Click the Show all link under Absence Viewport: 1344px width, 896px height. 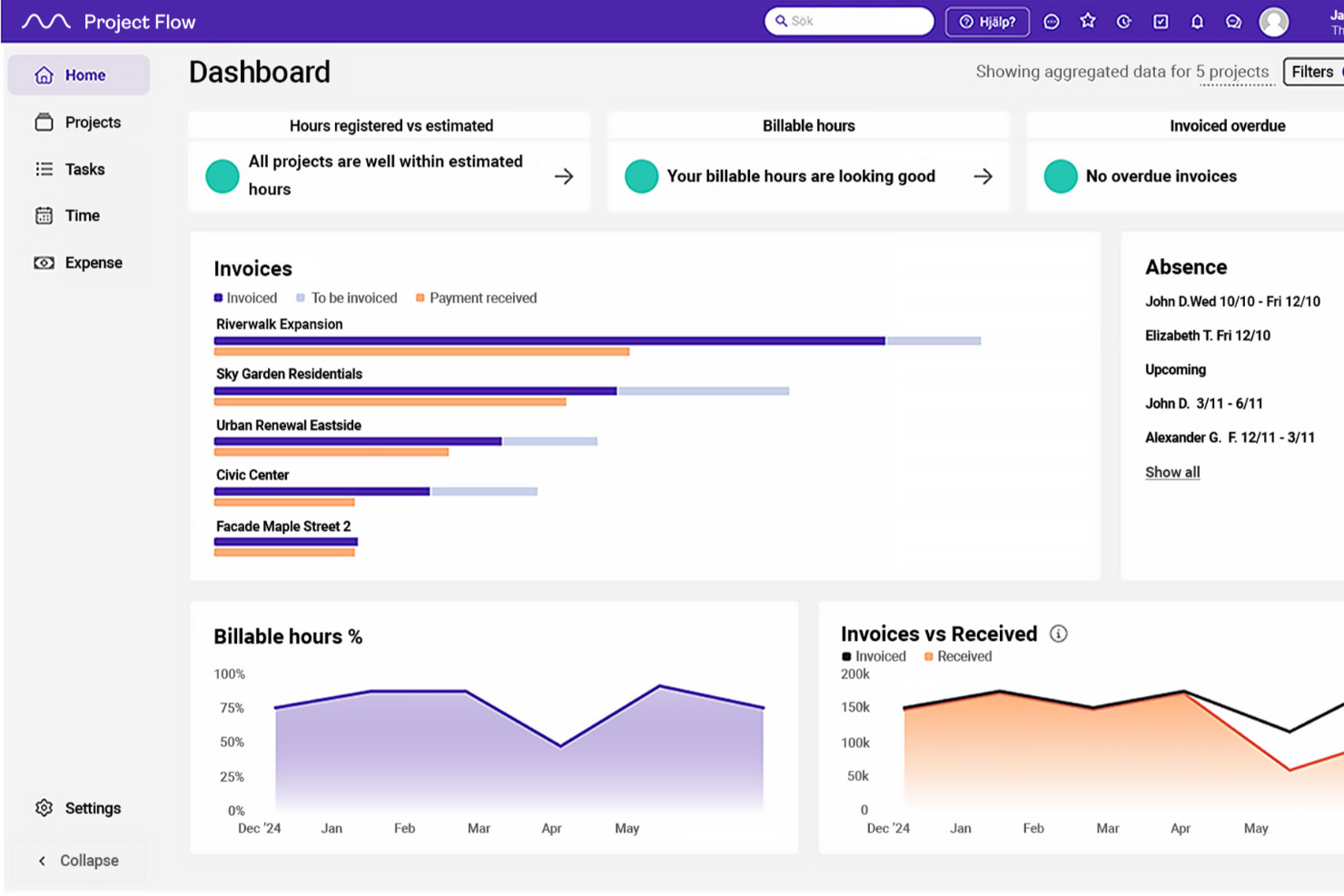point(1171,472)
